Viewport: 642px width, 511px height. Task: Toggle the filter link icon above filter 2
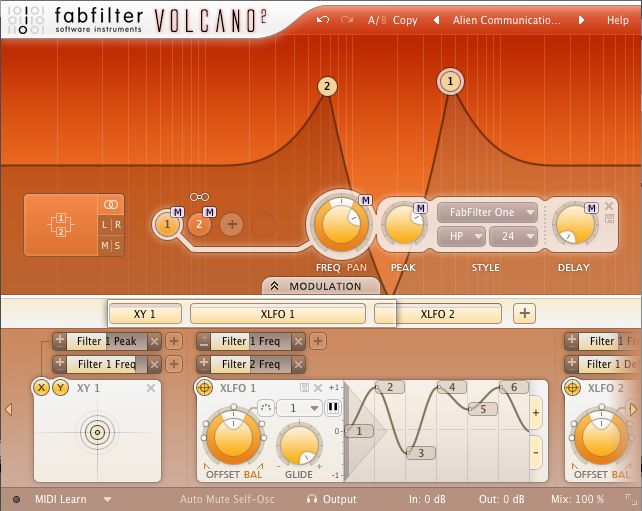[199, 197]
